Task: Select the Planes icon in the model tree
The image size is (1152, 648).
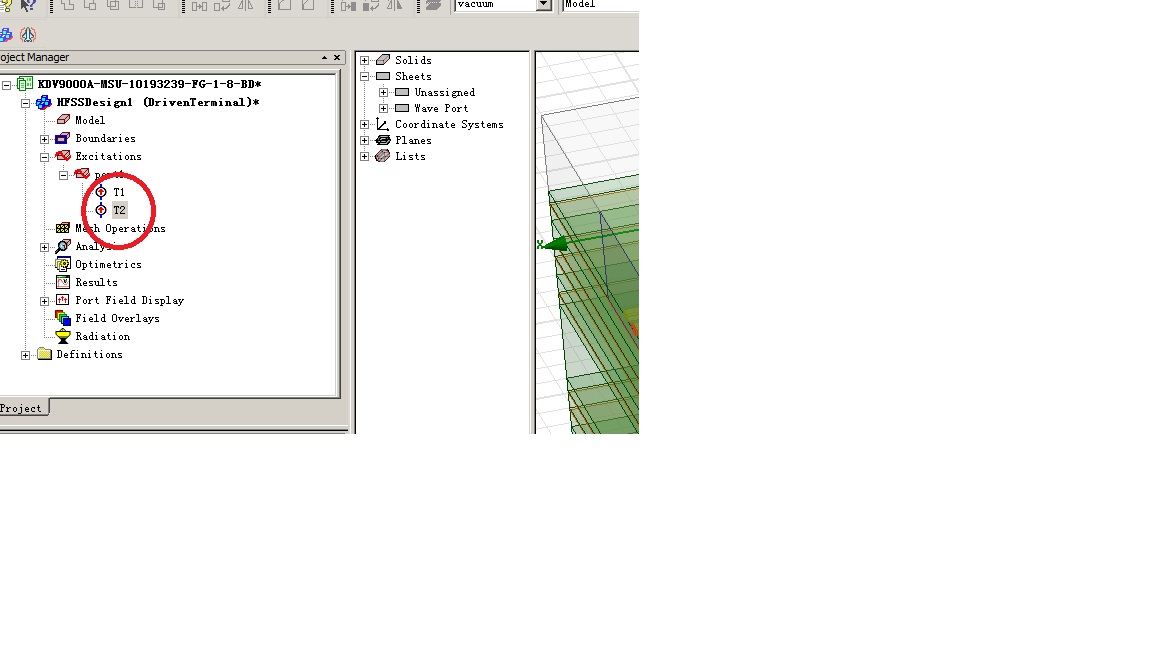Action: pos(383,140)
